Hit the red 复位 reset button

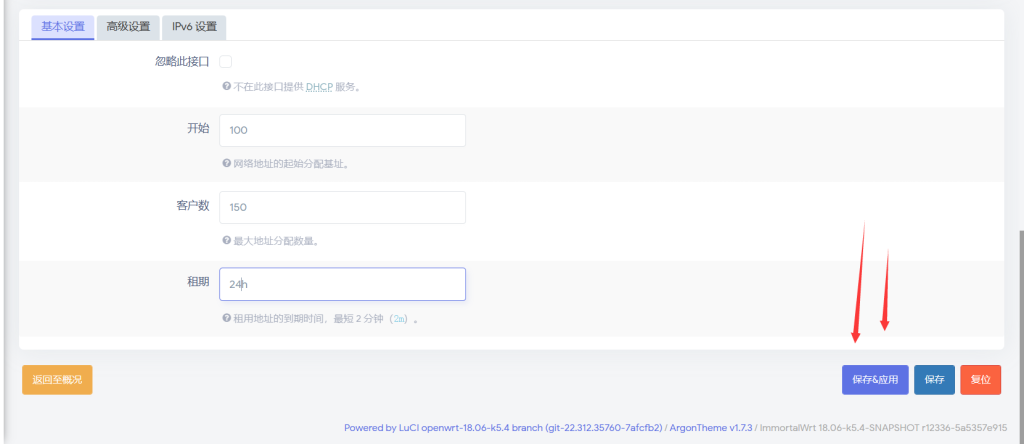tap(980, 380)
